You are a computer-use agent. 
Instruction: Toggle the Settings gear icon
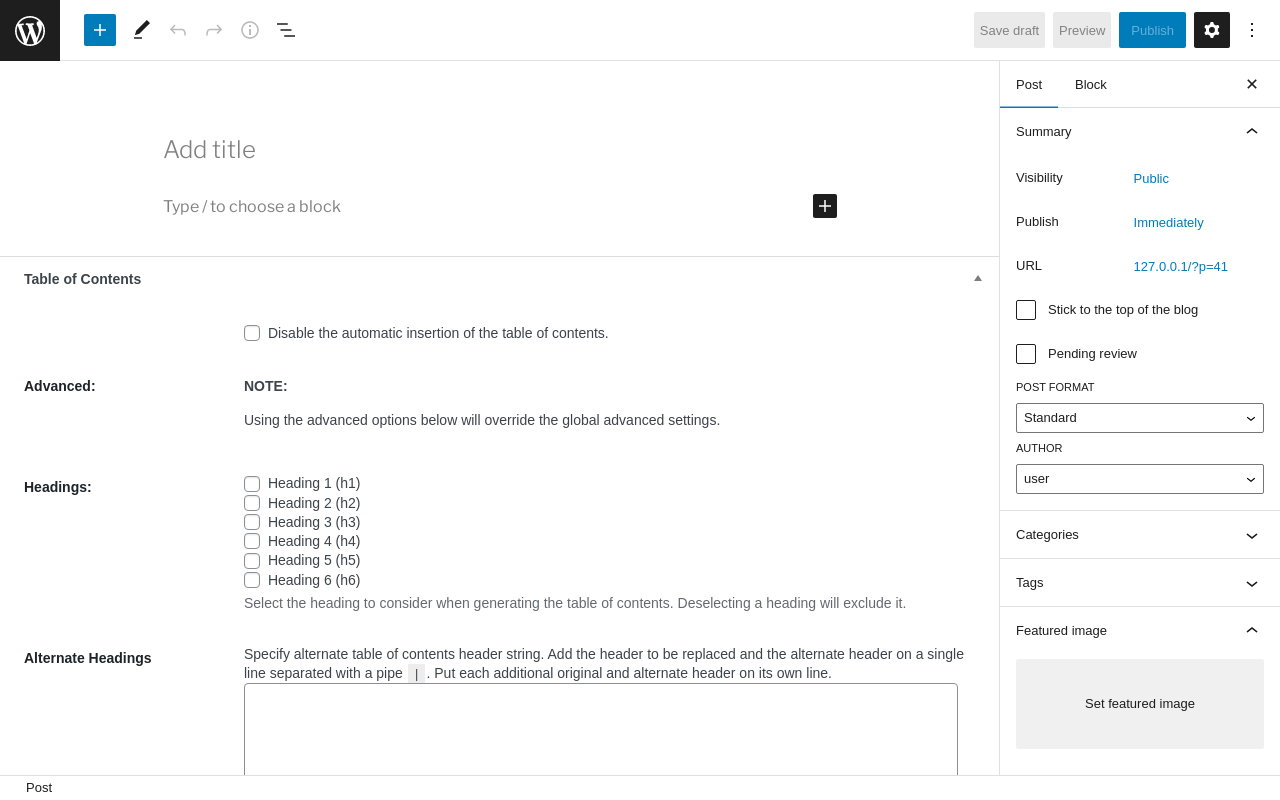(1212, 30)
